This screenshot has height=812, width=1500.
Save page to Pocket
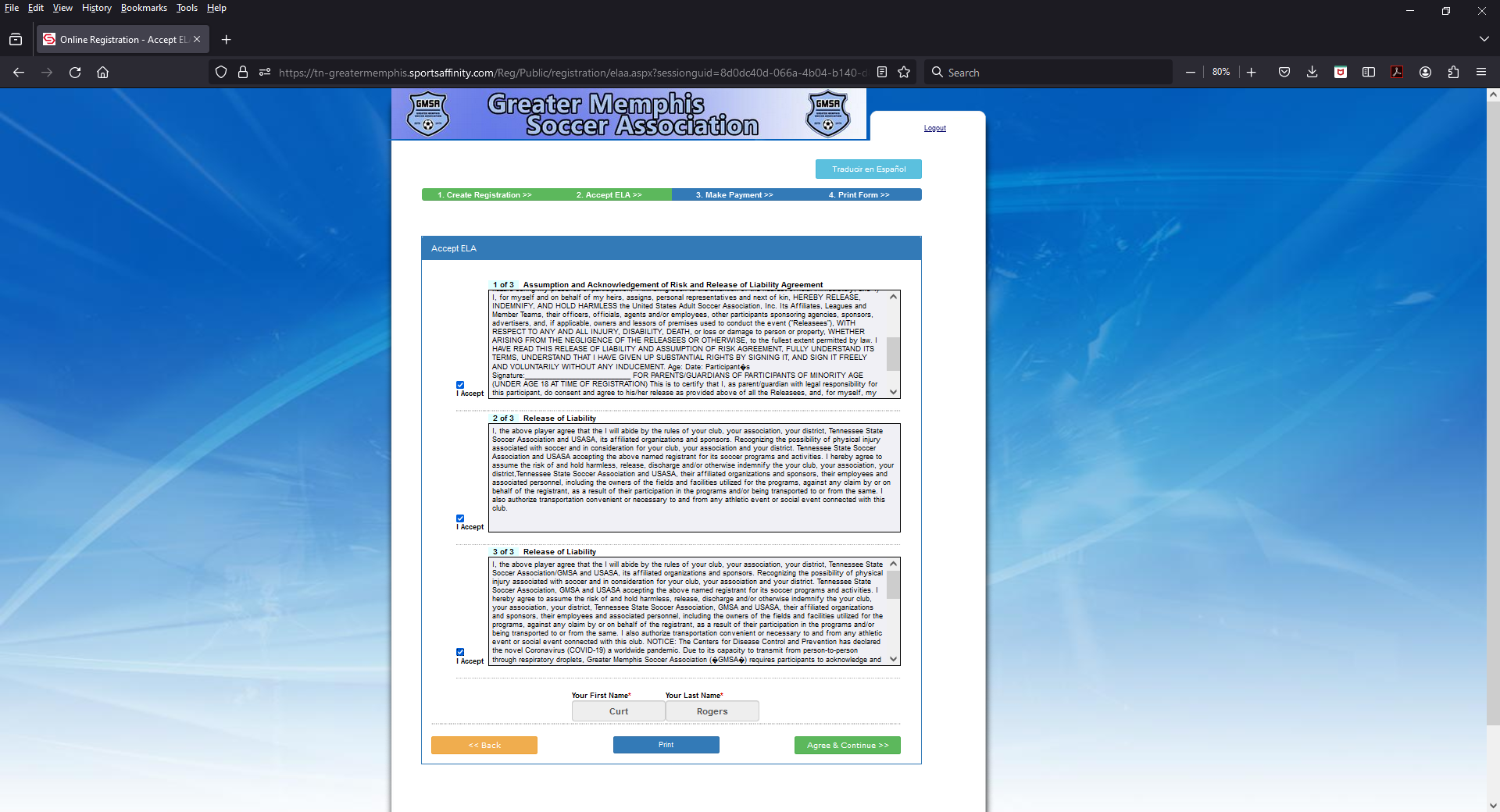(1284, 72)
